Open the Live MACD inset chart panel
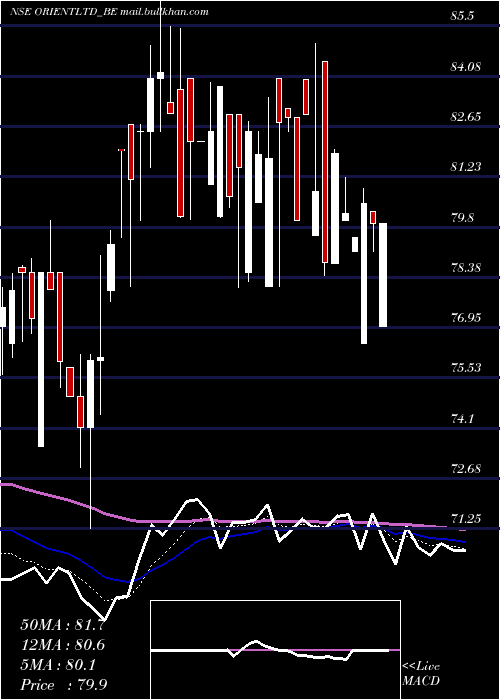Image resolution: width=500 pixels, height=700 pixels. [275, 650]
